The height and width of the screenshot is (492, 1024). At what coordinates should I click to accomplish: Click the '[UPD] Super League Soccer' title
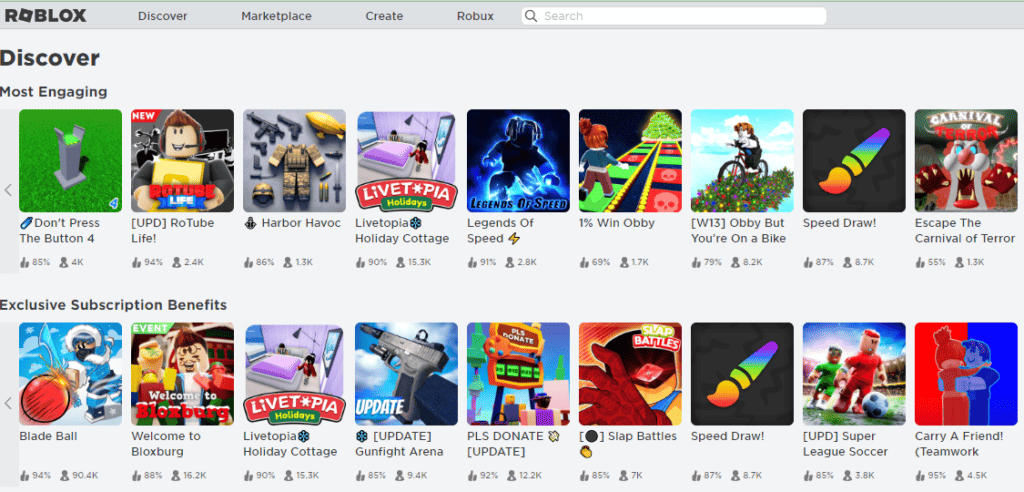click(x=846, y=444)
